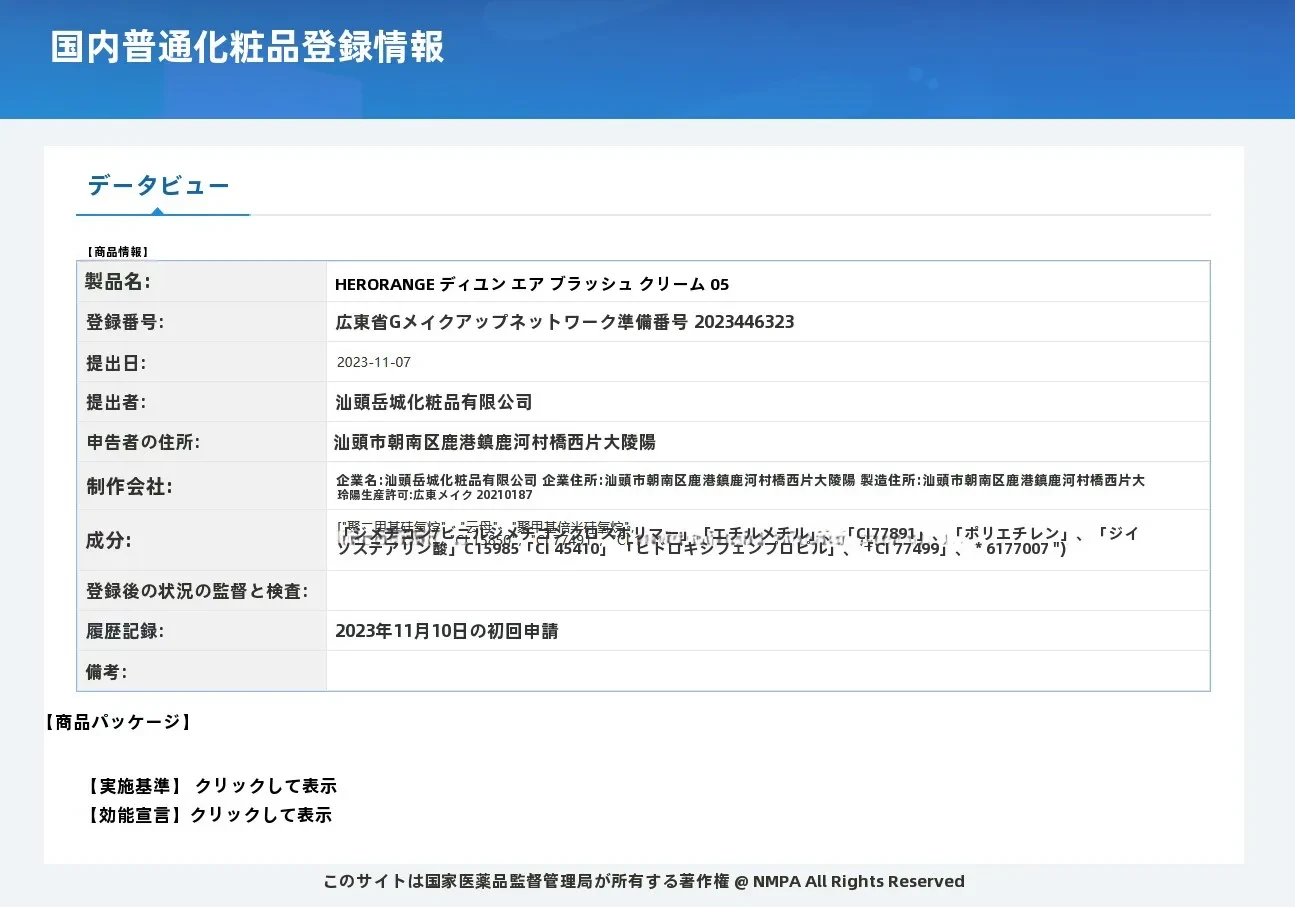Click the 【商品情報】 section label

click(x=117, y=252)
